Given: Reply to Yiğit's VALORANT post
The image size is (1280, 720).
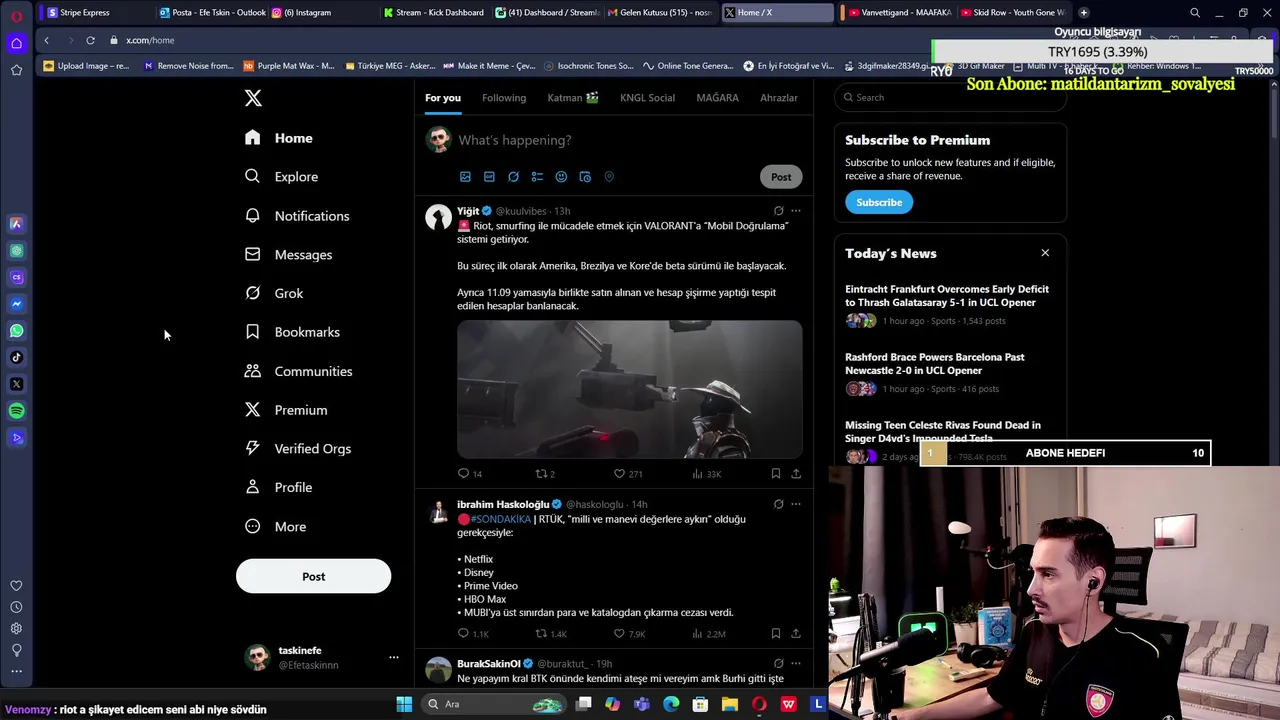Looking at the screenshot, I should point(463,474).
